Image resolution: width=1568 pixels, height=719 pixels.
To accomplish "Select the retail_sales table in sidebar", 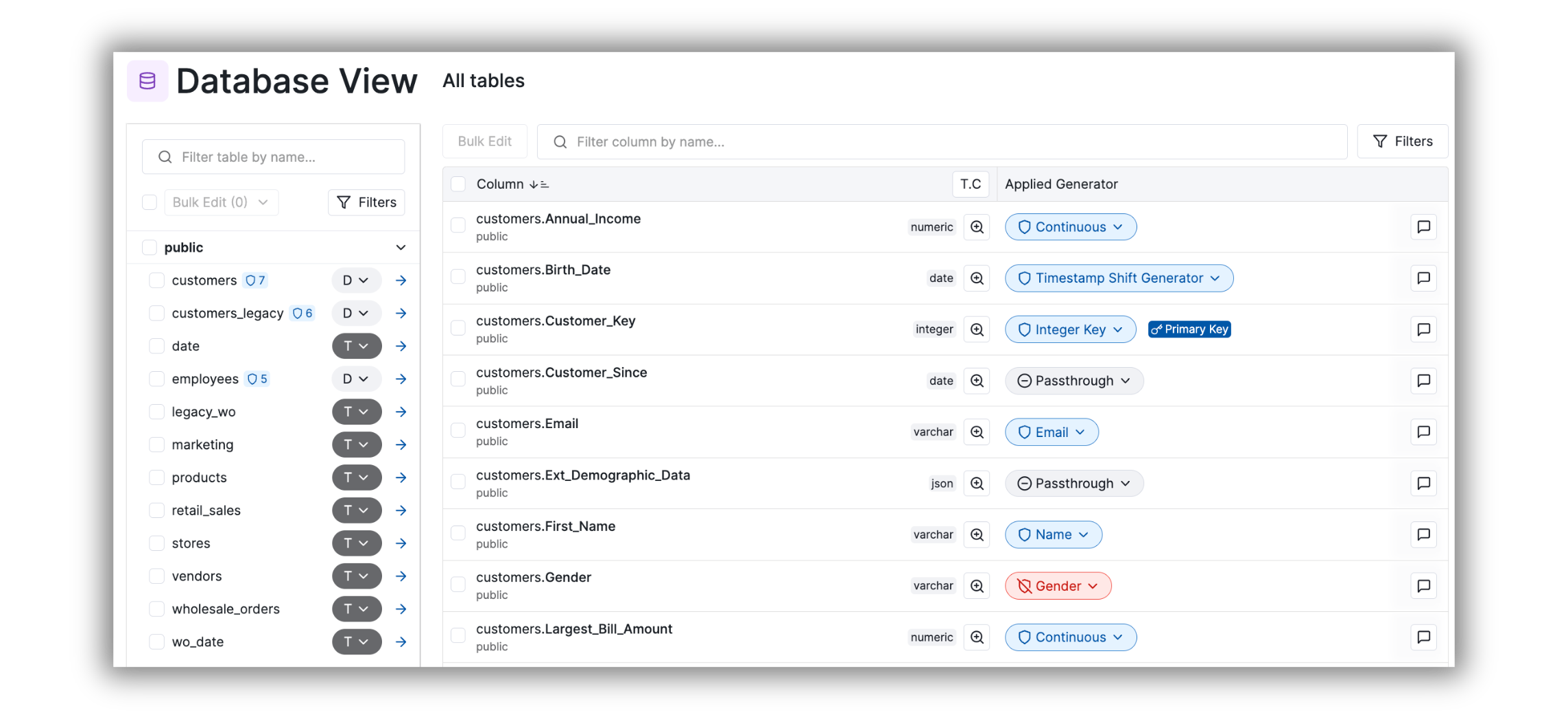I will click(206, 510).
